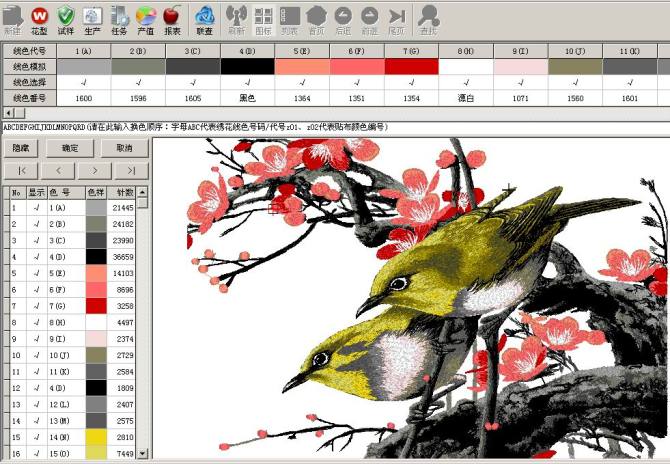
Task: Select column header 7 (G) in thread table
Action: point(411,50)
